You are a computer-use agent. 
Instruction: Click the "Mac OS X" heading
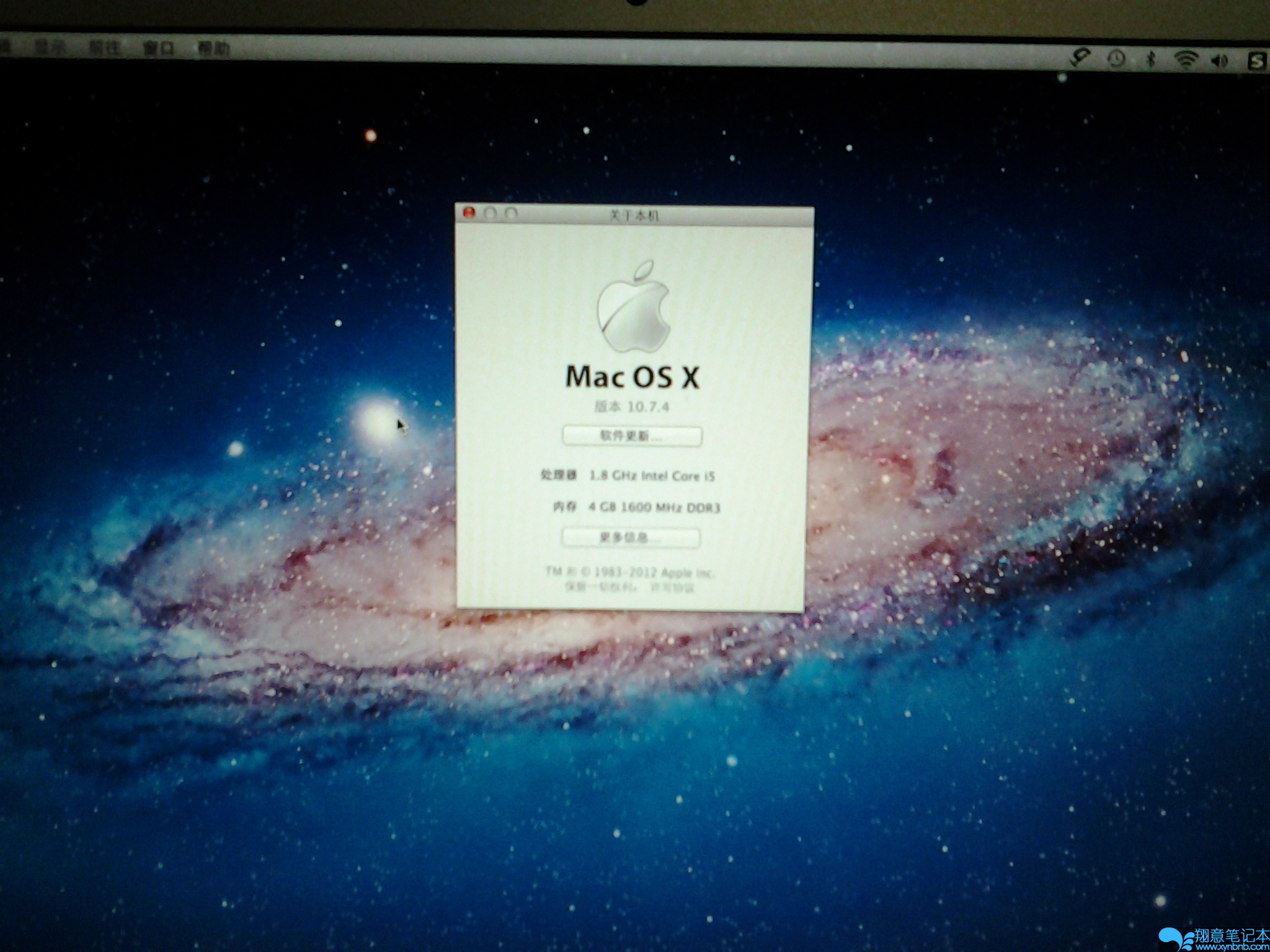pos(633,377)
